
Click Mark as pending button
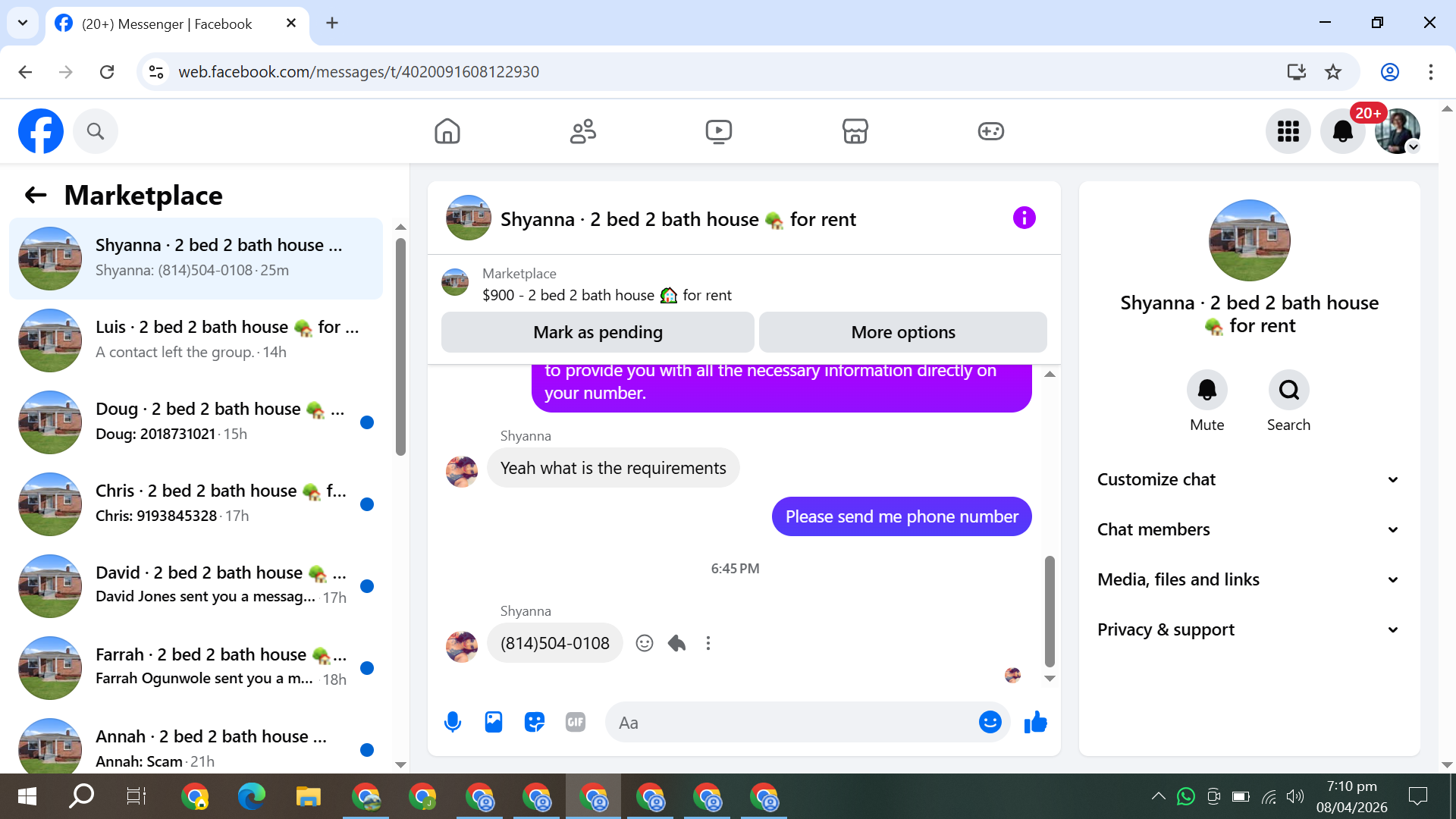click(x=598, y=332)
